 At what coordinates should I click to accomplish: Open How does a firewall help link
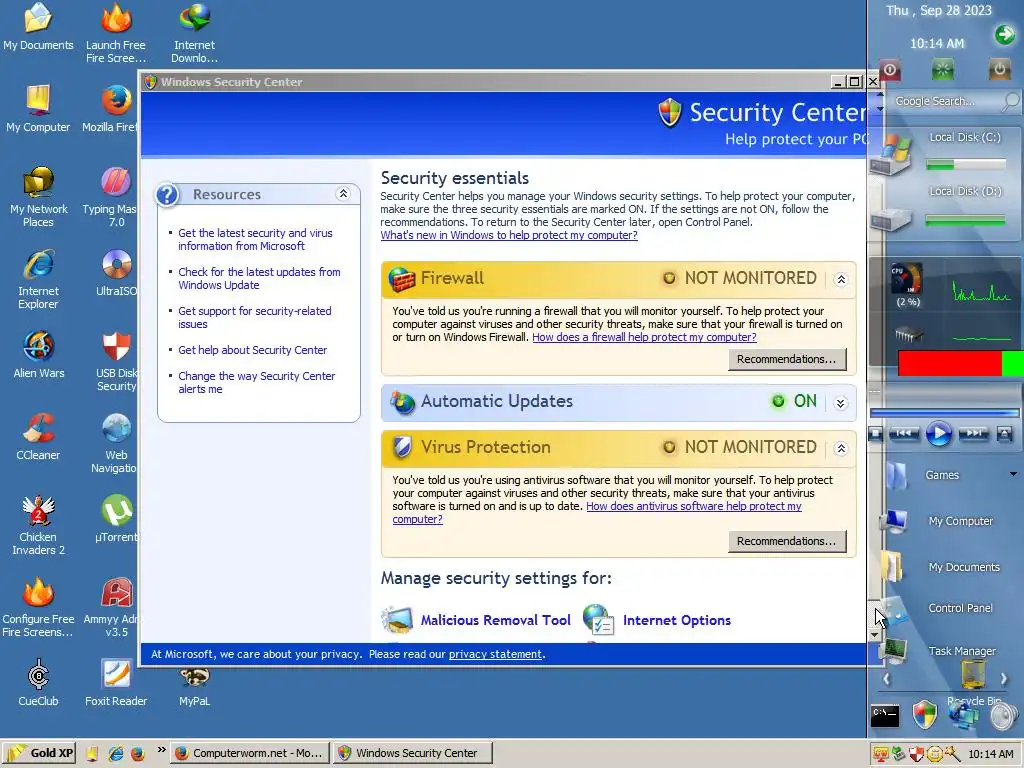coord(644,337)
